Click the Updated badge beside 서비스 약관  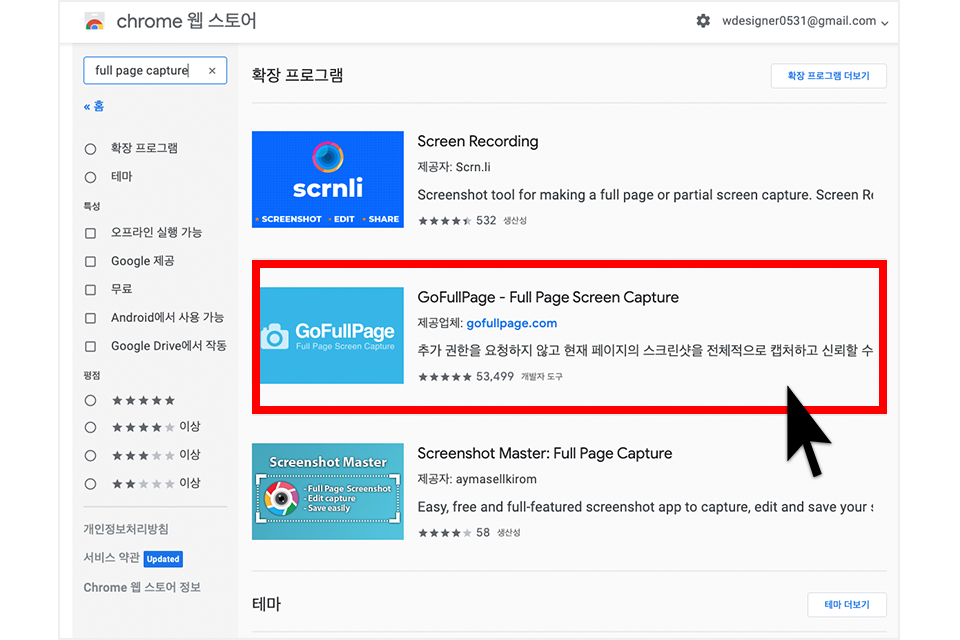(x=163, y=559)
